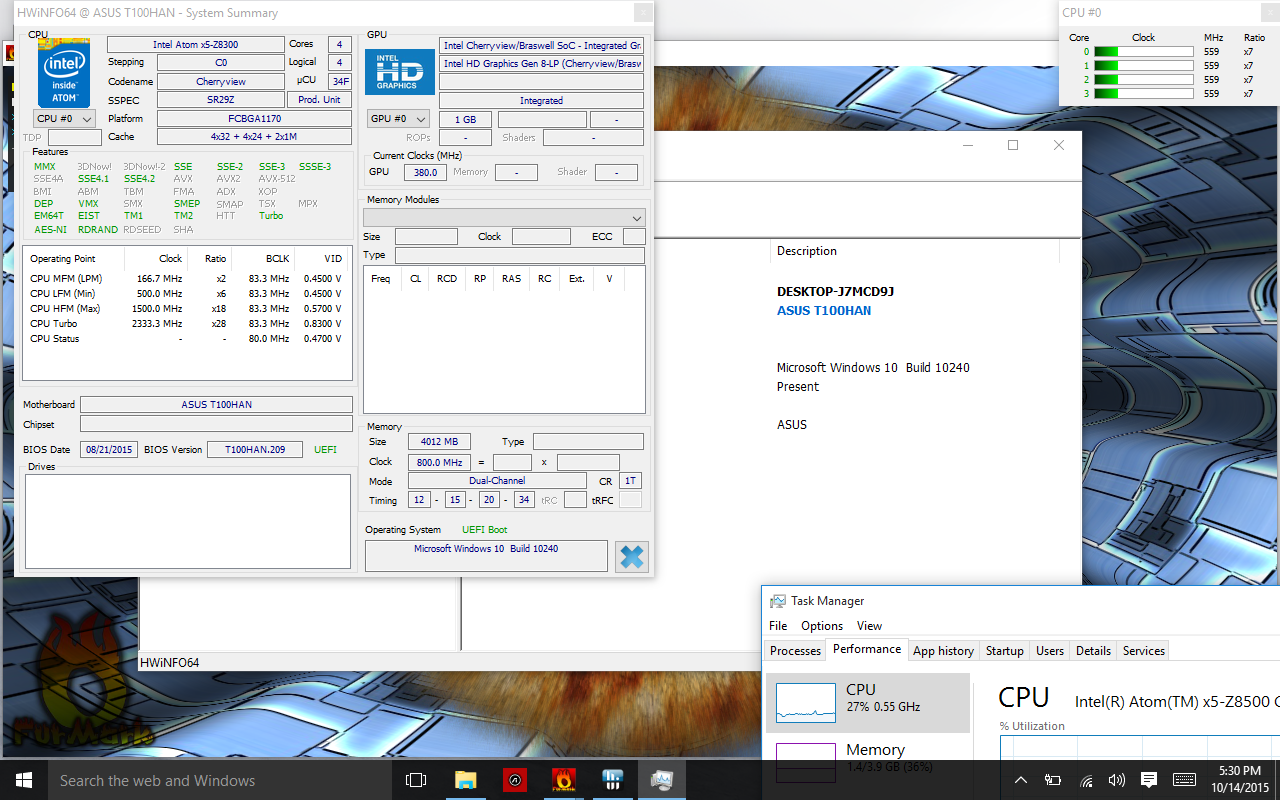Switch to HWiNFO64 taskbar icon
The width and height of the screenshot is (1280, 800).
613,780
